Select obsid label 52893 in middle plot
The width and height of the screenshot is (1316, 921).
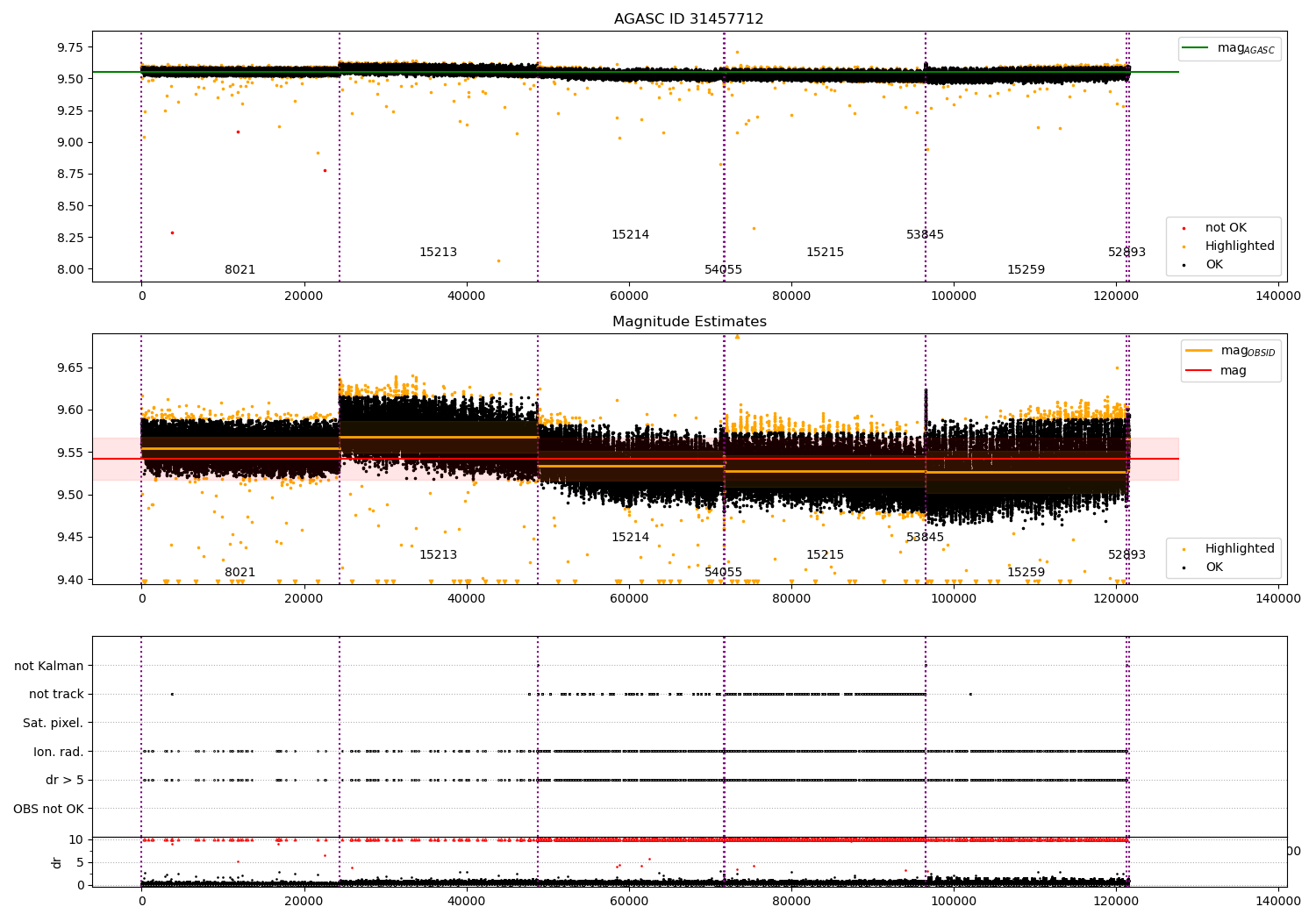click(1126, 555)
